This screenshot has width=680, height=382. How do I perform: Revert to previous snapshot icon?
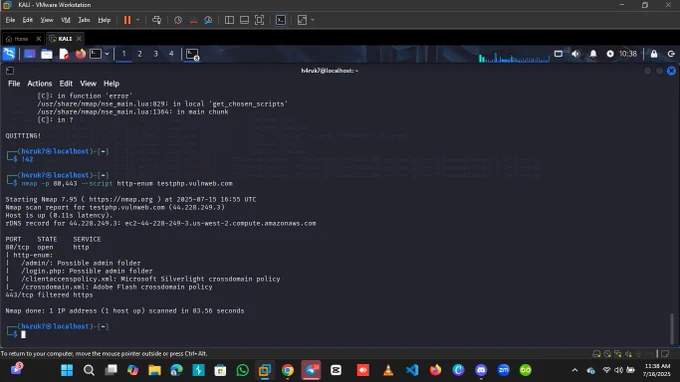tap(193, 20)
